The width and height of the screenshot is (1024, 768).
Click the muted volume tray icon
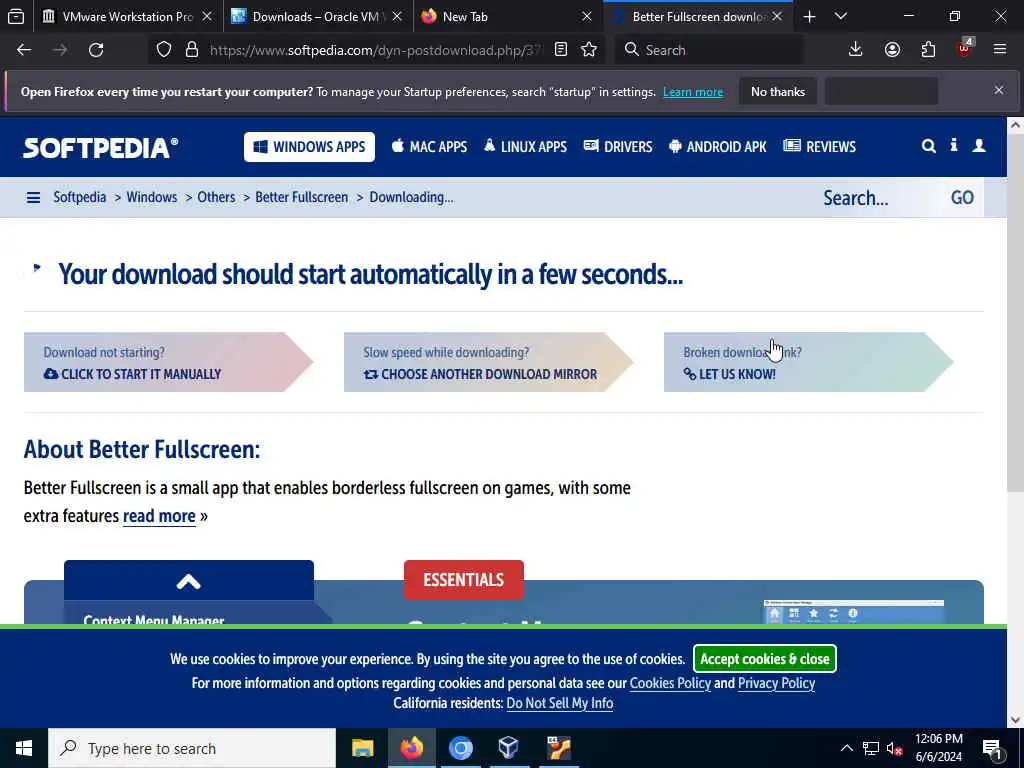point(895,748)
